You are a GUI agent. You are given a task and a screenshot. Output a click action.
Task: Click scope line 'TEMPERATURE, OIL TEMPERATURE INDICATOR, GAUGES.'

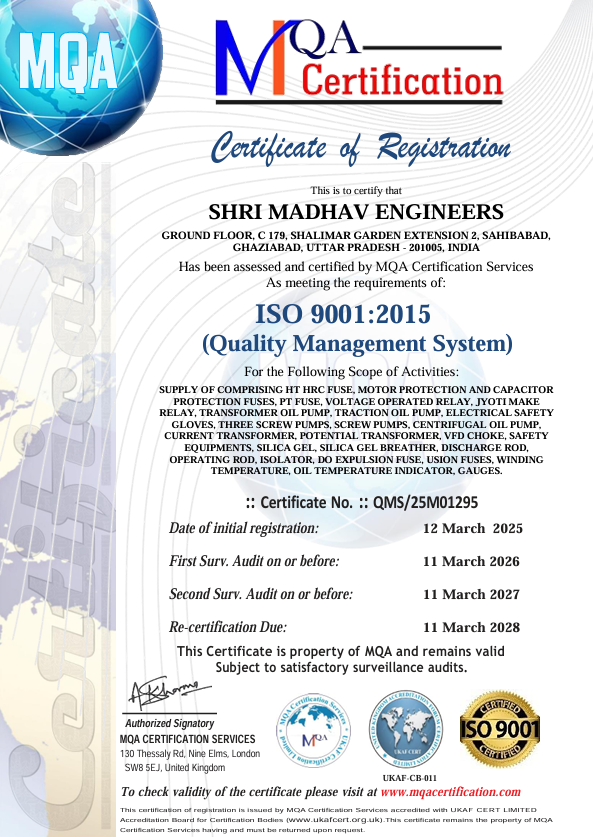[356, 471]
